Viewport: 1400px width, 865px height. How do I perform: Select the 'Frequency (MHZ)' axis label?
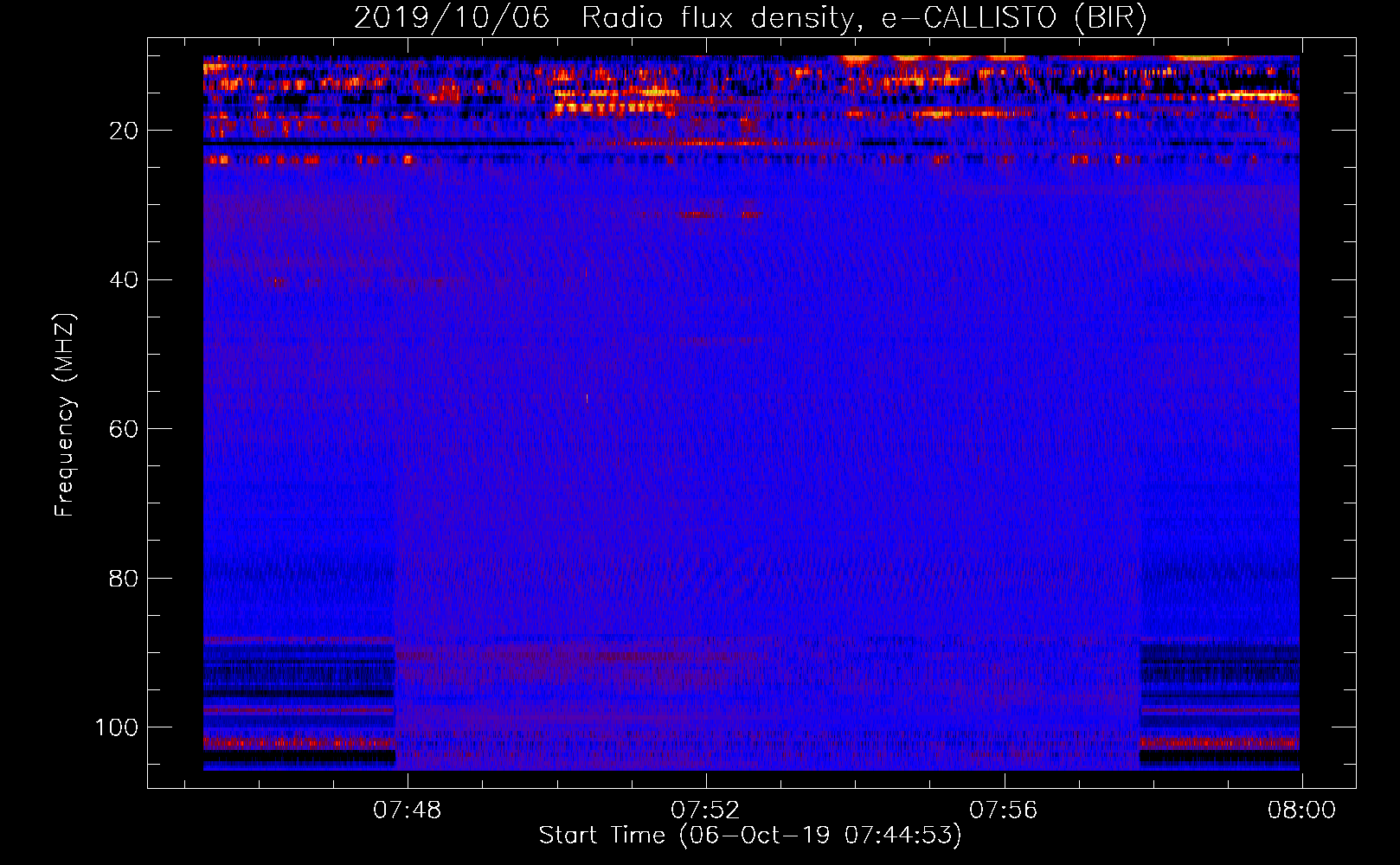tap(65, 414)
